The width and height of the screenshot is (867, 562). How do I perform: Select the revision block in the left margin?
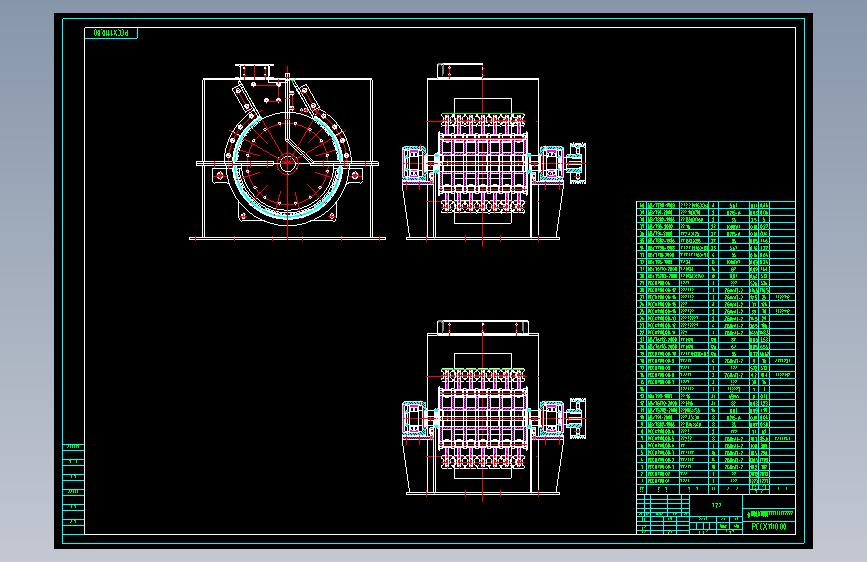[x=74, y=489]
